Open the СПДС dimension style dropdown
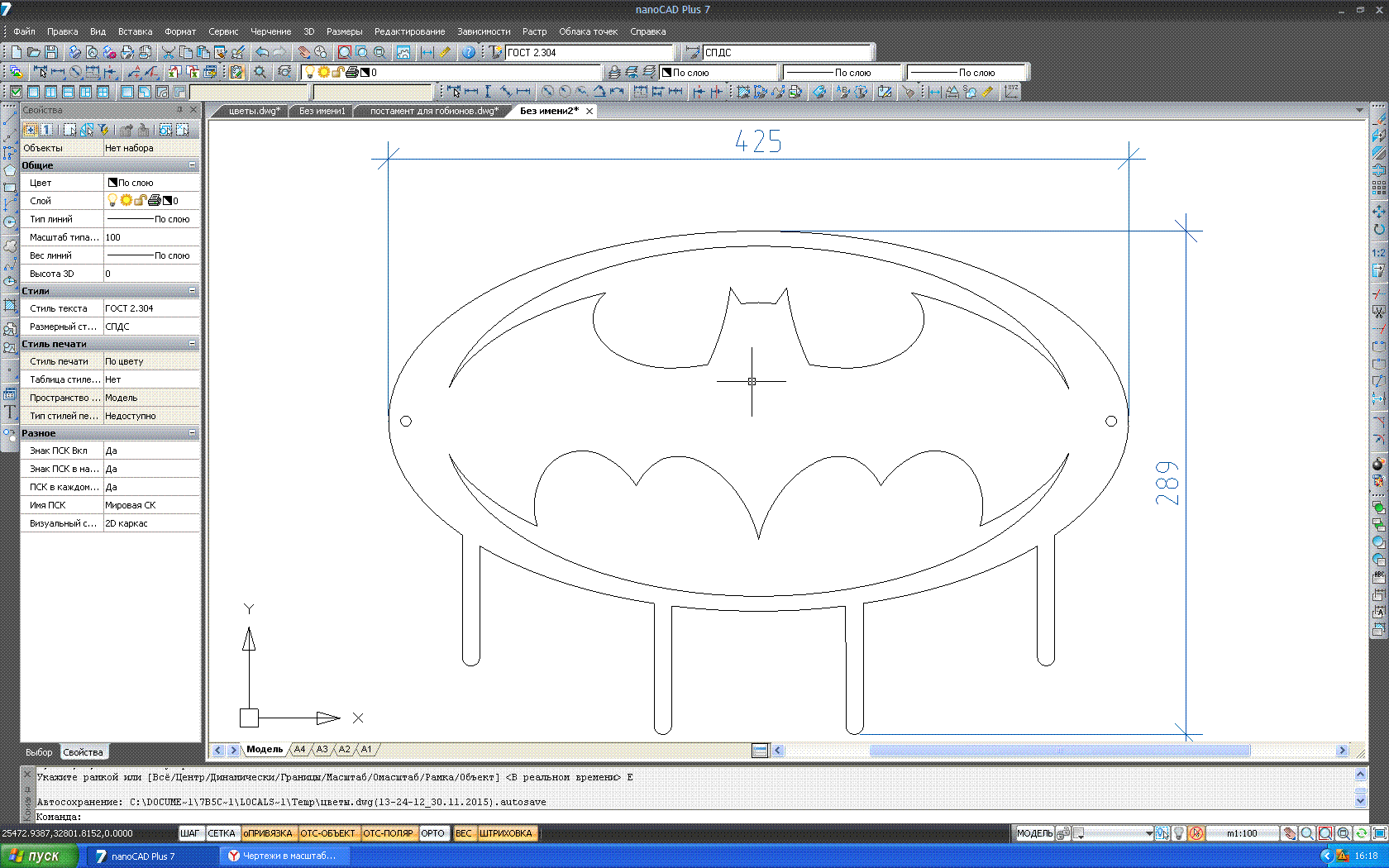 click(786, 52)
